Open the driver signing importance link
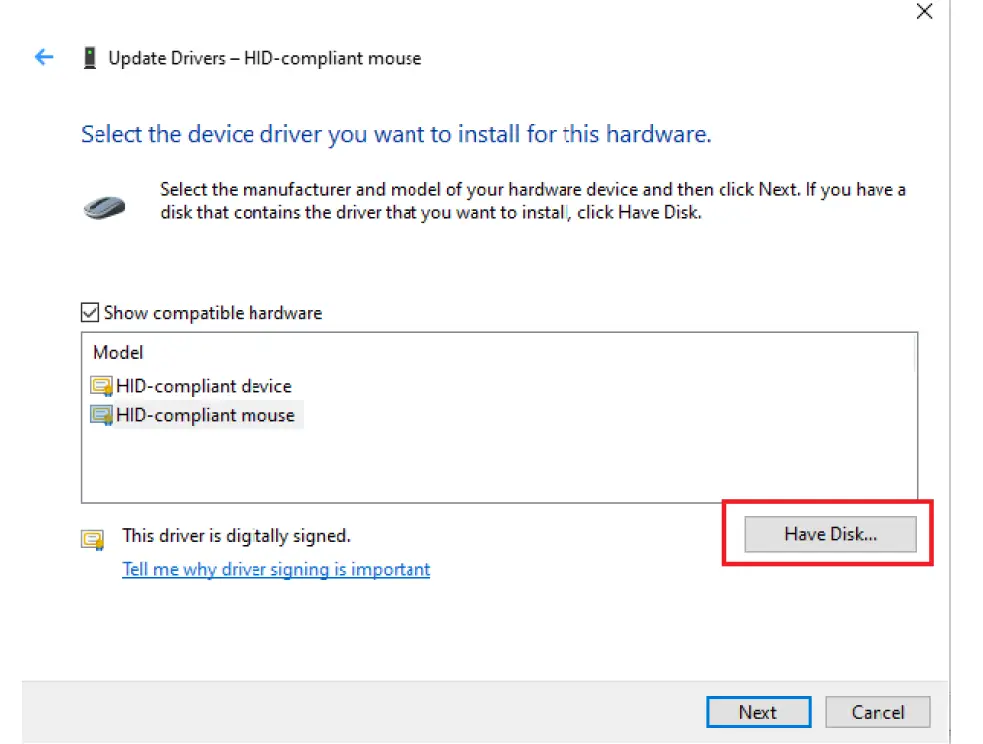 [x=276, y=568]
